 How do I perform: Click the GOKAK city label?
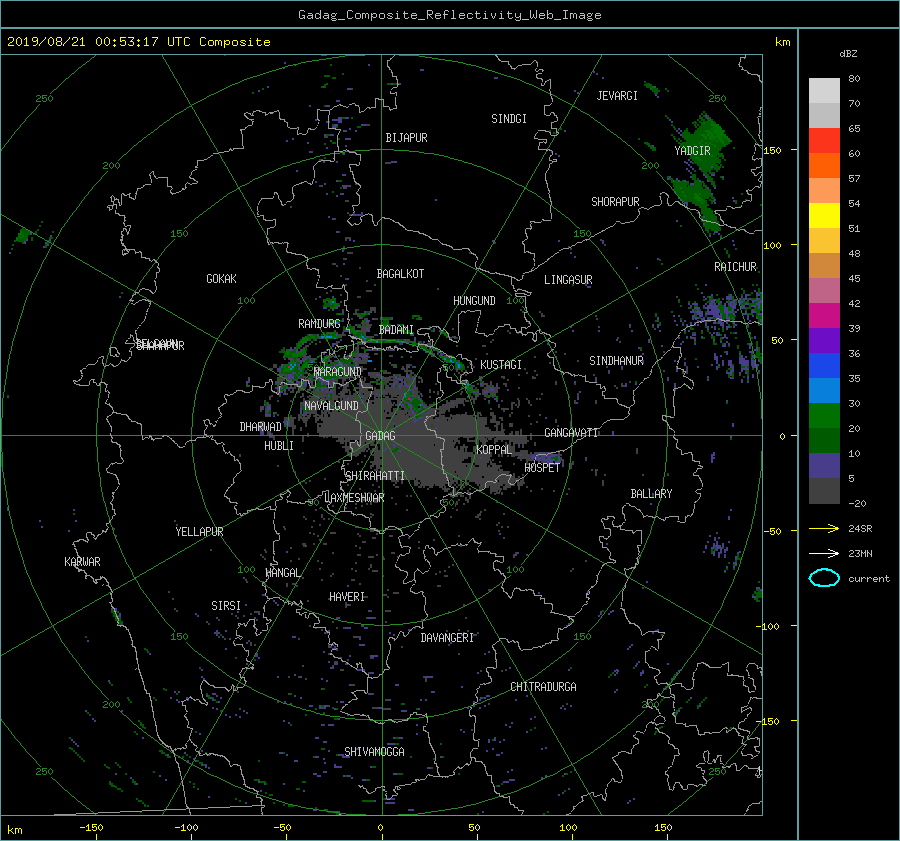click(221, 279)
